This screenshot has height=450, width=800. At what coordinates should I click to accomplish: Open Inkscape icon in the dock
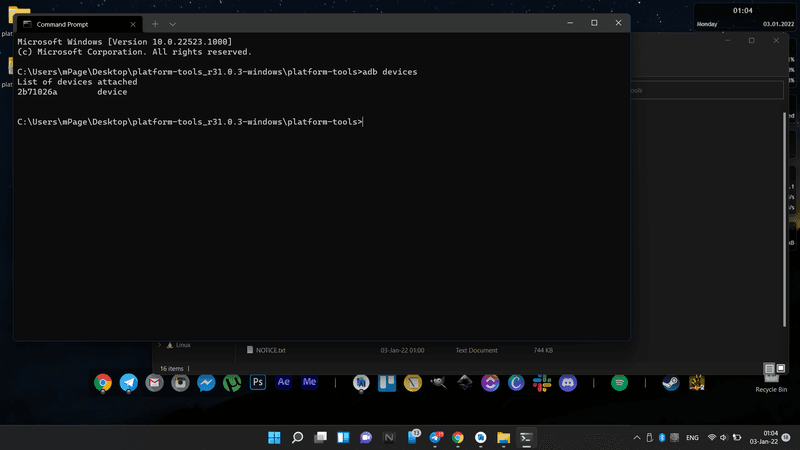pos(464,383)
